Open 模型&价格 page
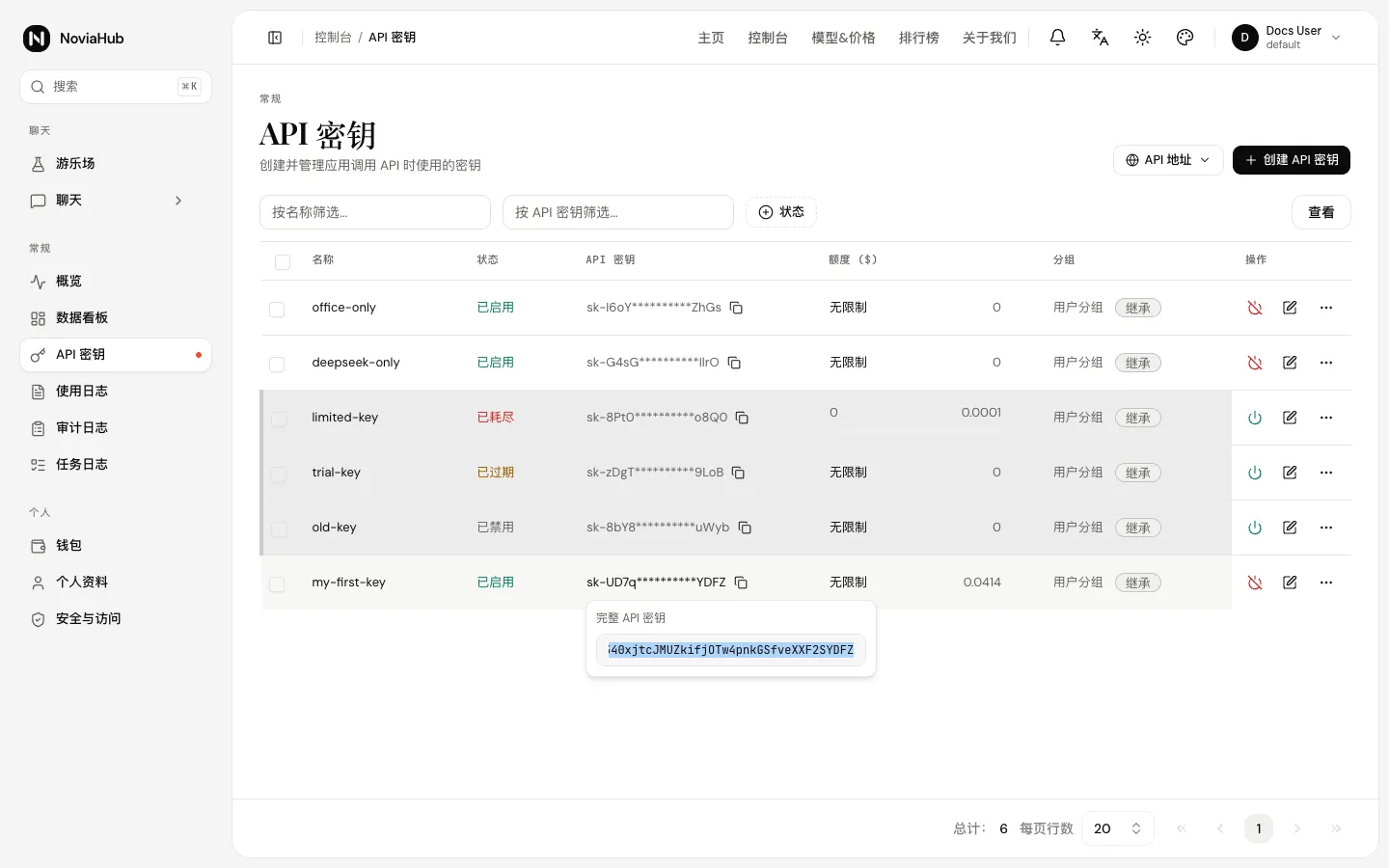The height and width of the screenshot is (868, 1389). click(843, 38)
